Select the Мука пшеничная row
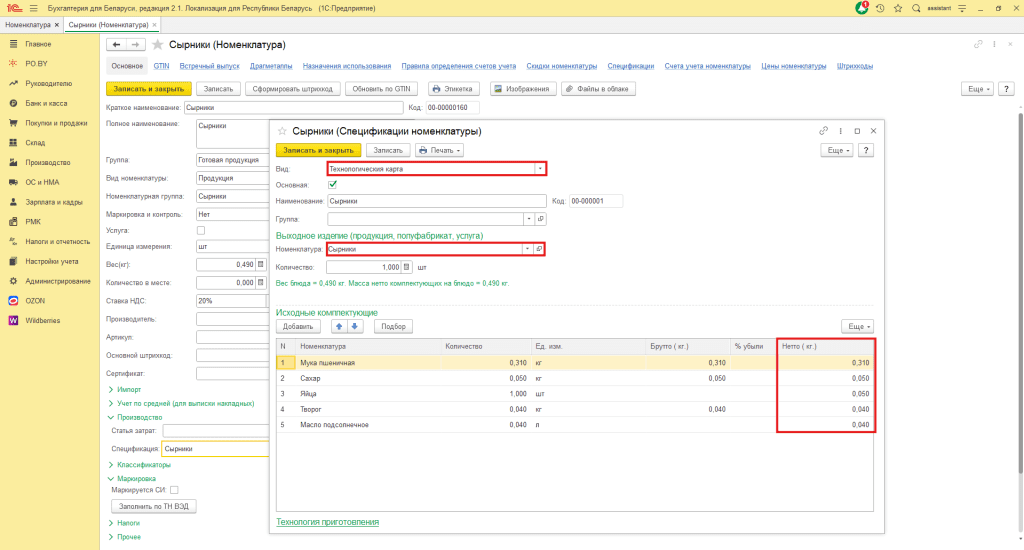 (x=575, y=363)
